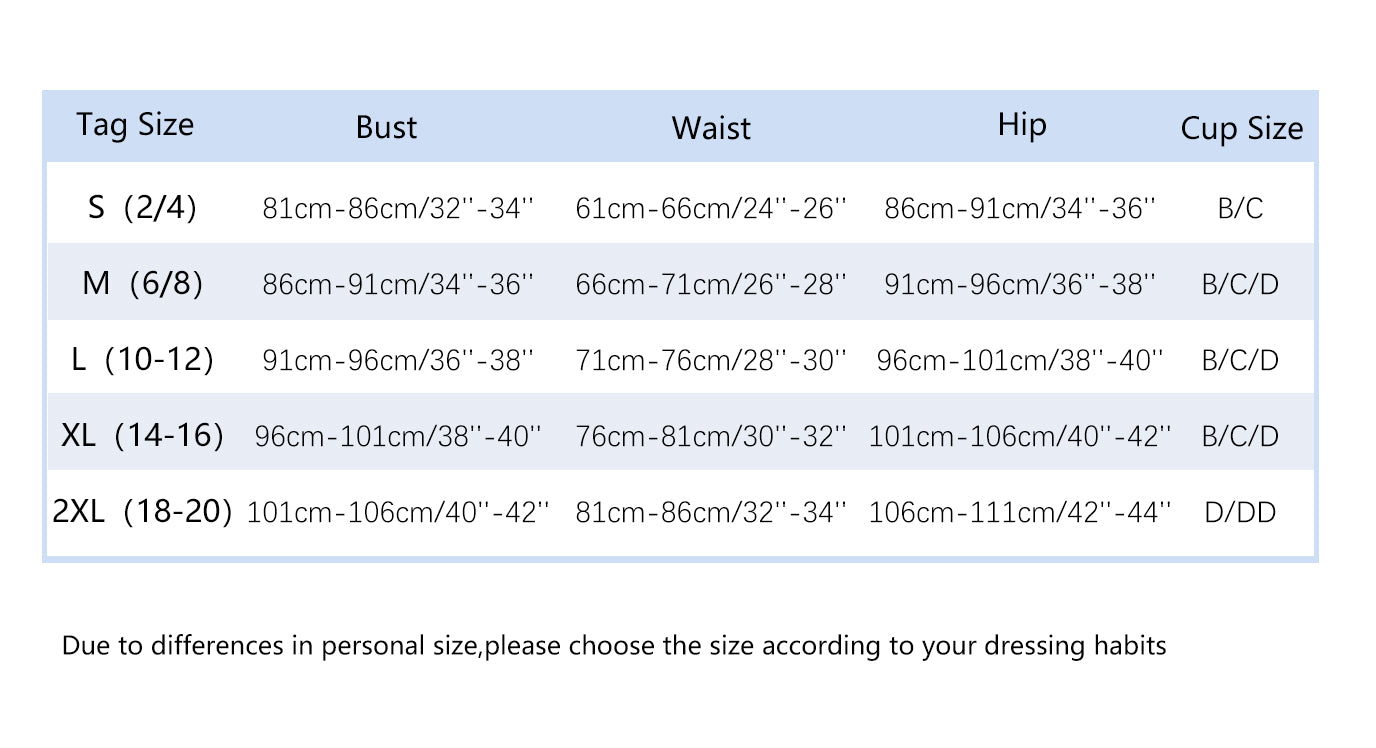This screenshot has height=748, width=1376.
Task: Select the Hip column header
Action: point(1022,124)
